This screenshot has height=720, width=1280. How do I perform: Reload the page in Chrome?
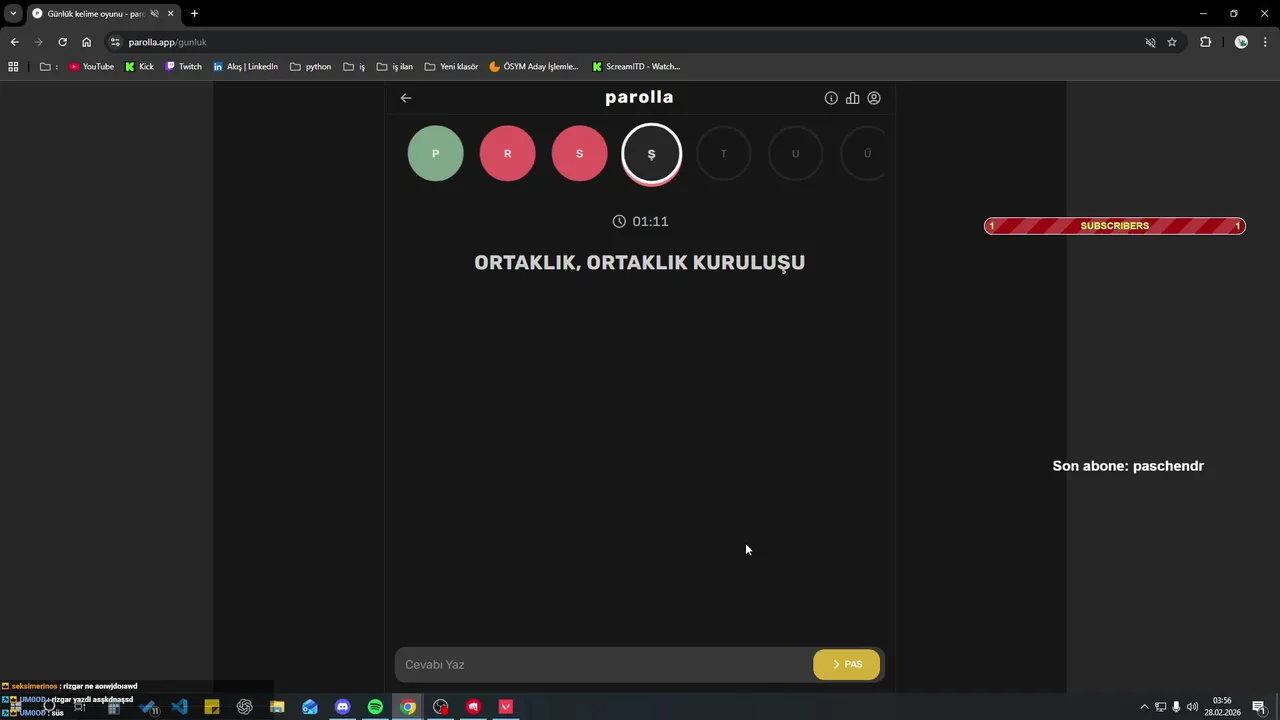(x=62, y=42)
